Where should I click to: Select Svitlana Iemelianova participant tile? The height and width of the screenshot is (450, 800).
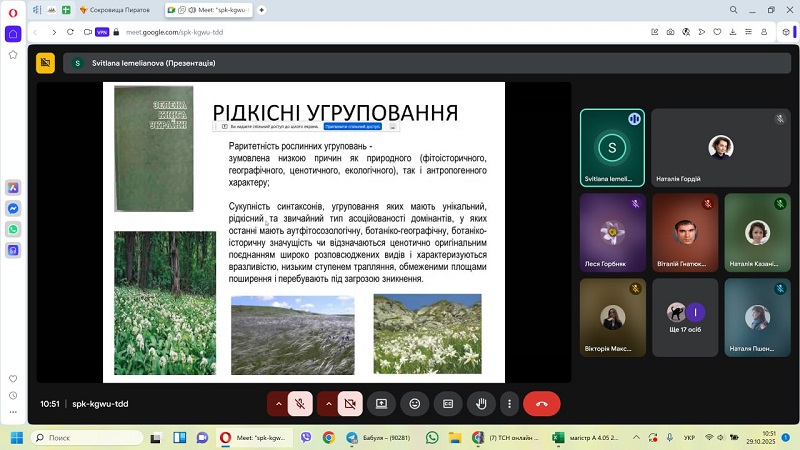pos(612,147)
